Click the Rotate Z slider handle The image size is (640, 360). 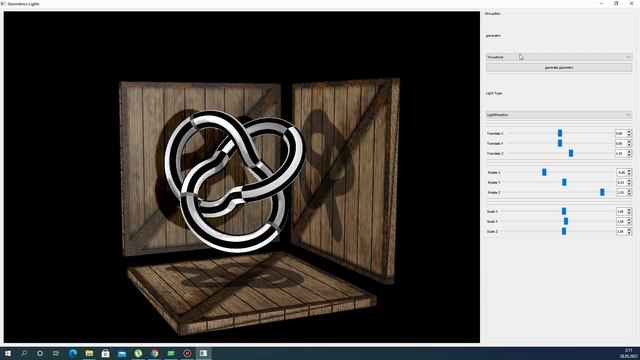602,192
